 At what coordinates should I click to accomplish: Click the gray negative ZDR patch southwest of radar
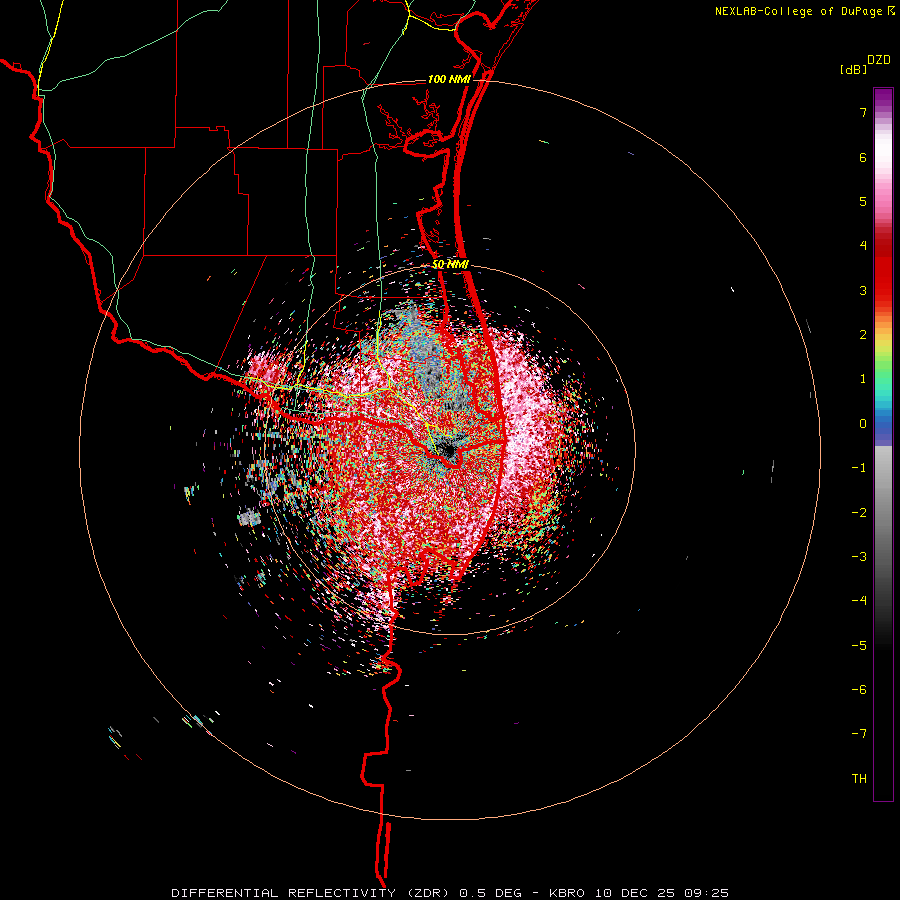point(250,517)
